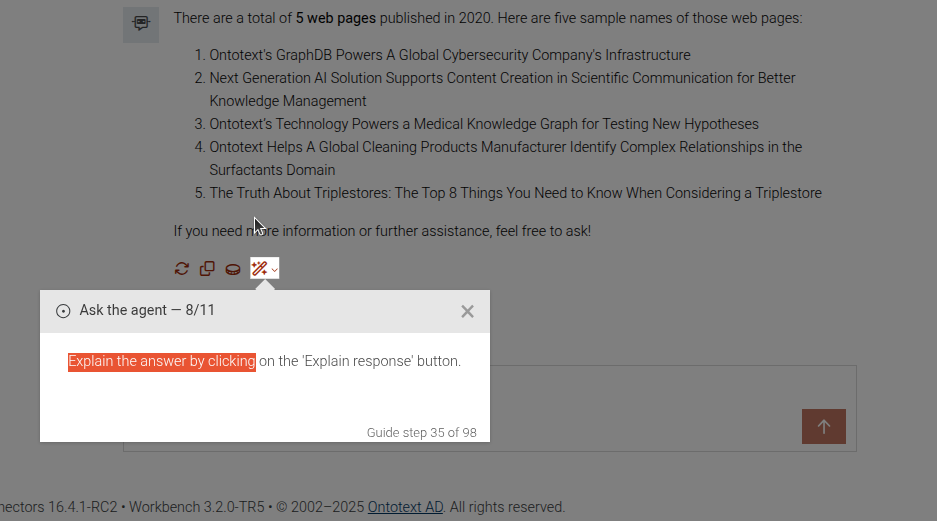Click the 'Ask the agent — 8/11' title

pos(147,310)
